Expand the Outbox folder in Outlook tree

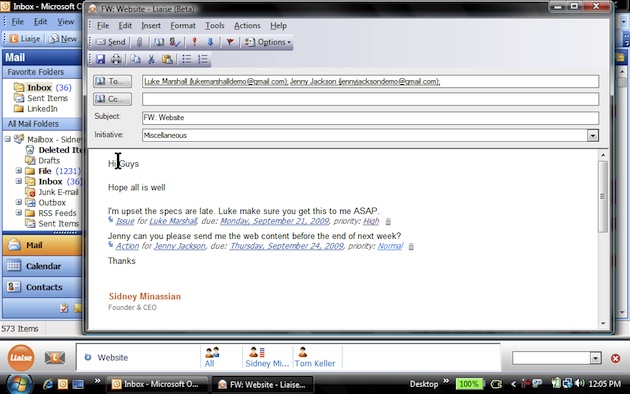pyautogui.click(x=19, y=202)
